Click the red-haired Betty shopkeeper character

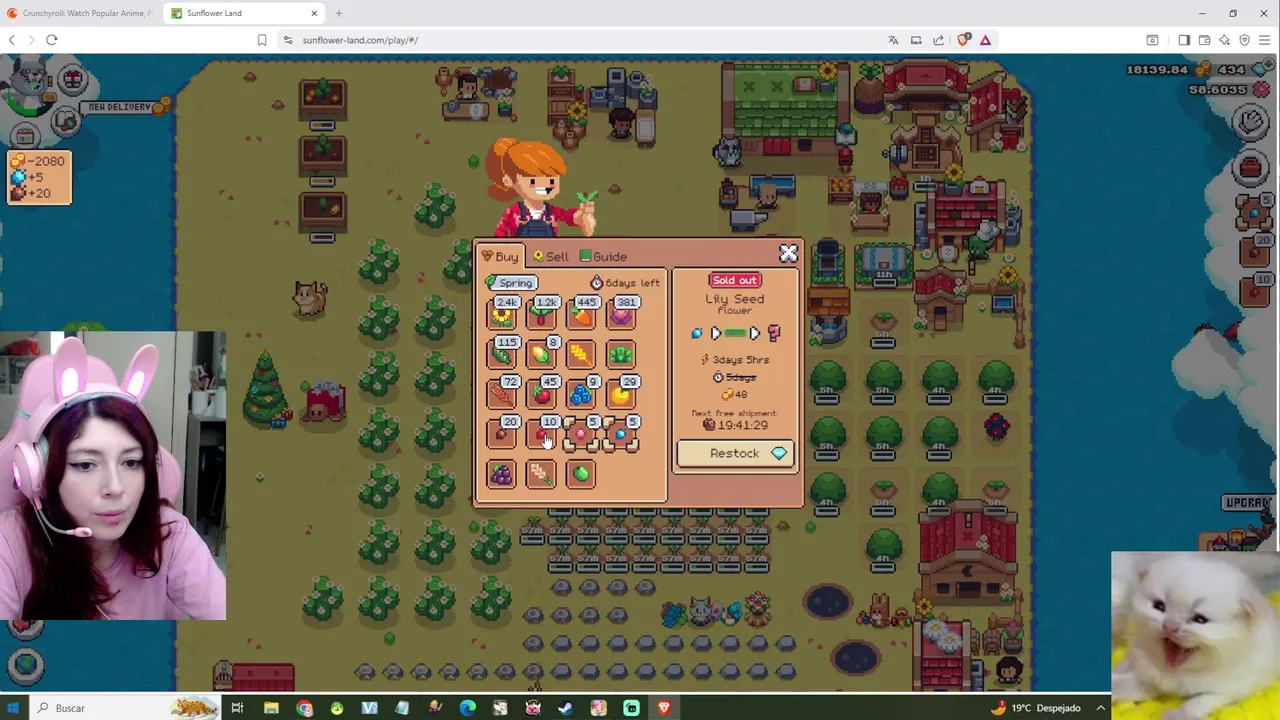542,188
